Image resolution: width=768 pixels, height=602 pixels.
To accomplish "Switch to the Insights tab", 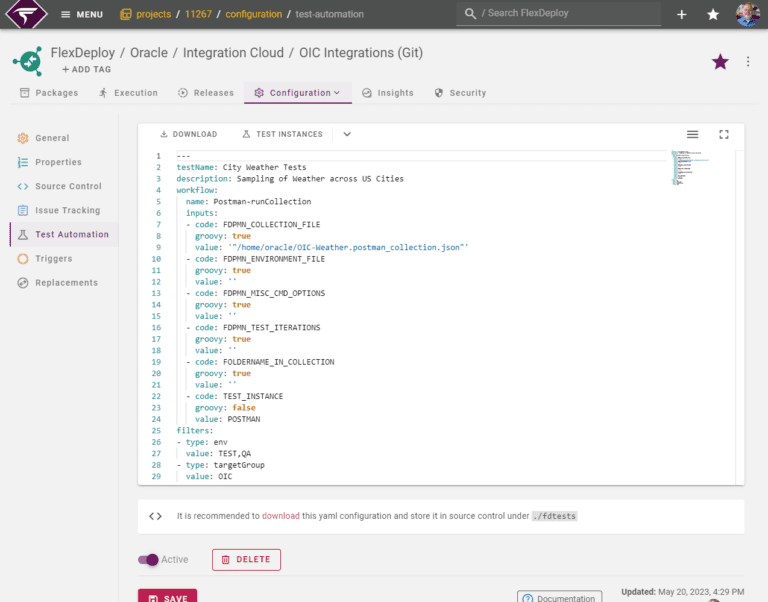I will 387,93.
